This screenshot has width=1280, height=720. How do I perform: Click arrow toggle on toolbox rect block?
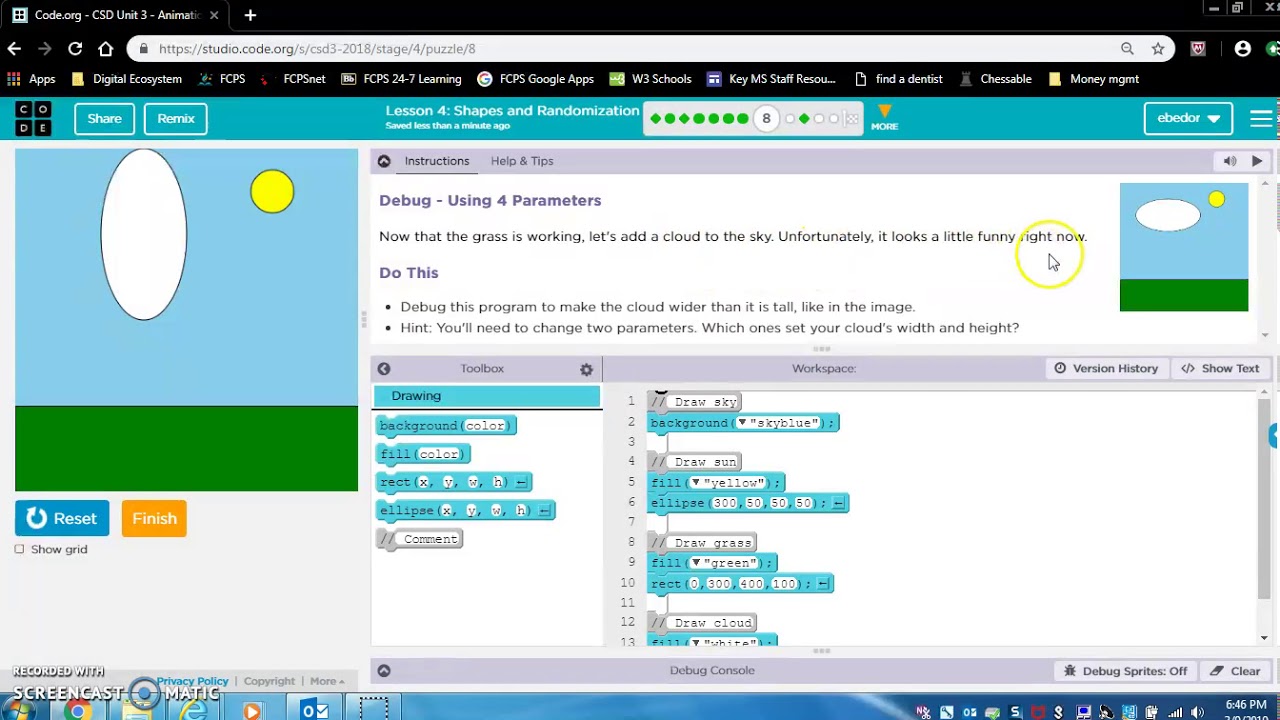point(521,482)
